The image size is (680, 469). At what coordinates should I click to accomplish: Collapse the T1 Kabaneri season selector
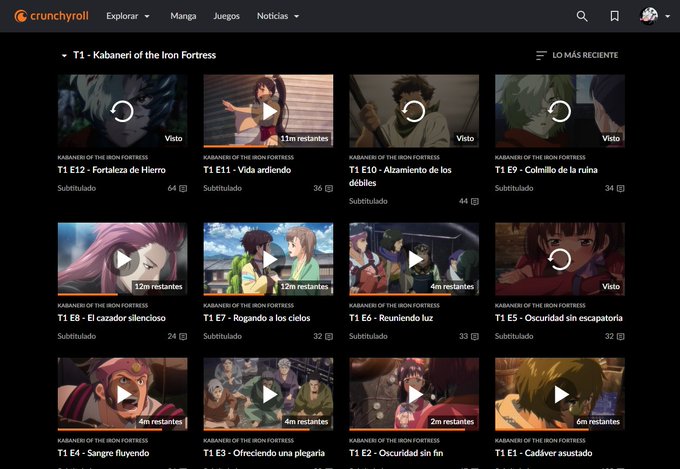click(x=138, y=55)
